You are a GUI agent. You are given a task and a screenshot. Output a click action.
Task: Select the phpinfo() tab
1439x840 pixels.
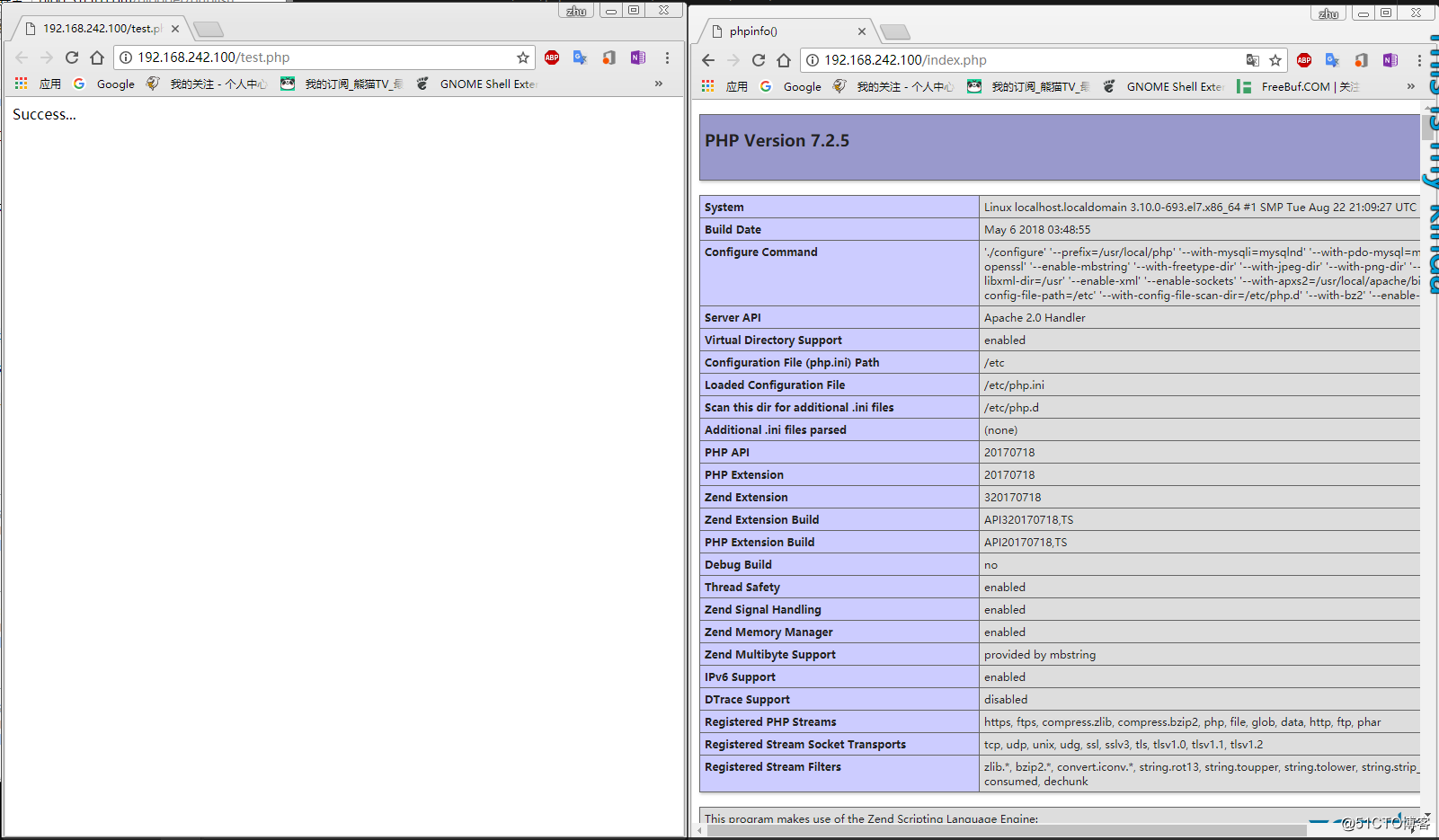[782, 31]
